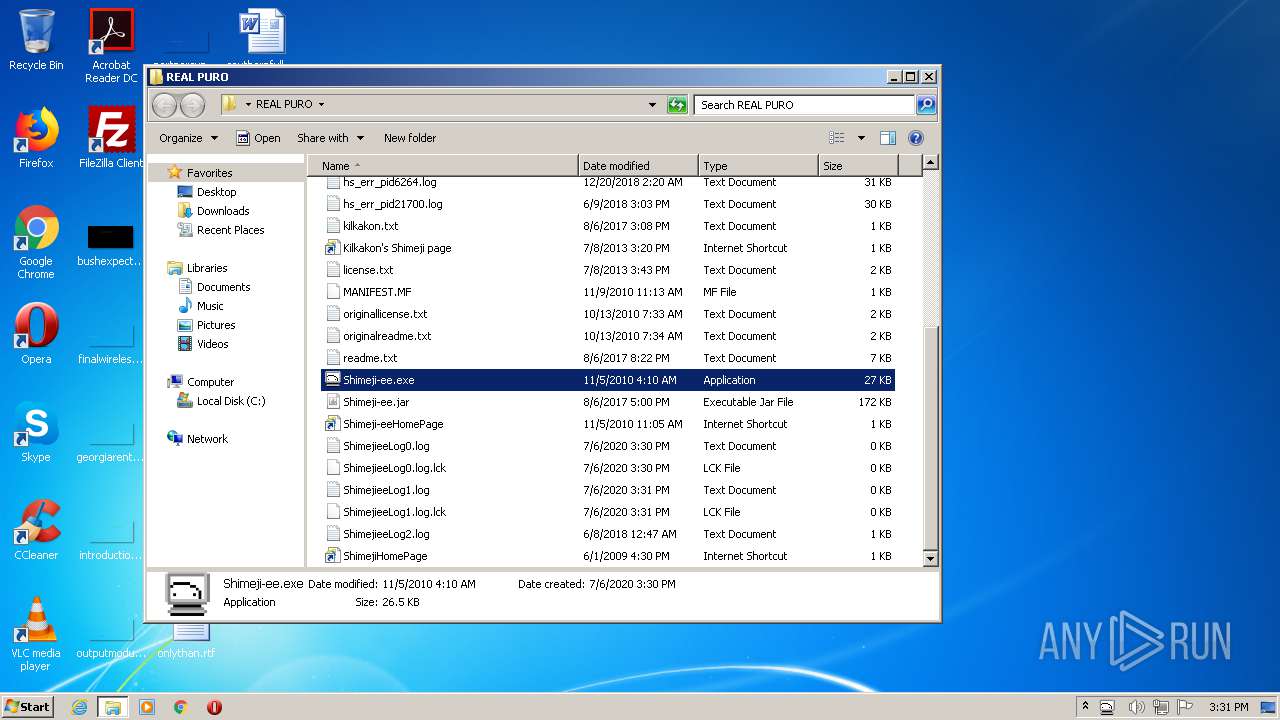Open VLC media player shortcut

[x=36, y=634]
